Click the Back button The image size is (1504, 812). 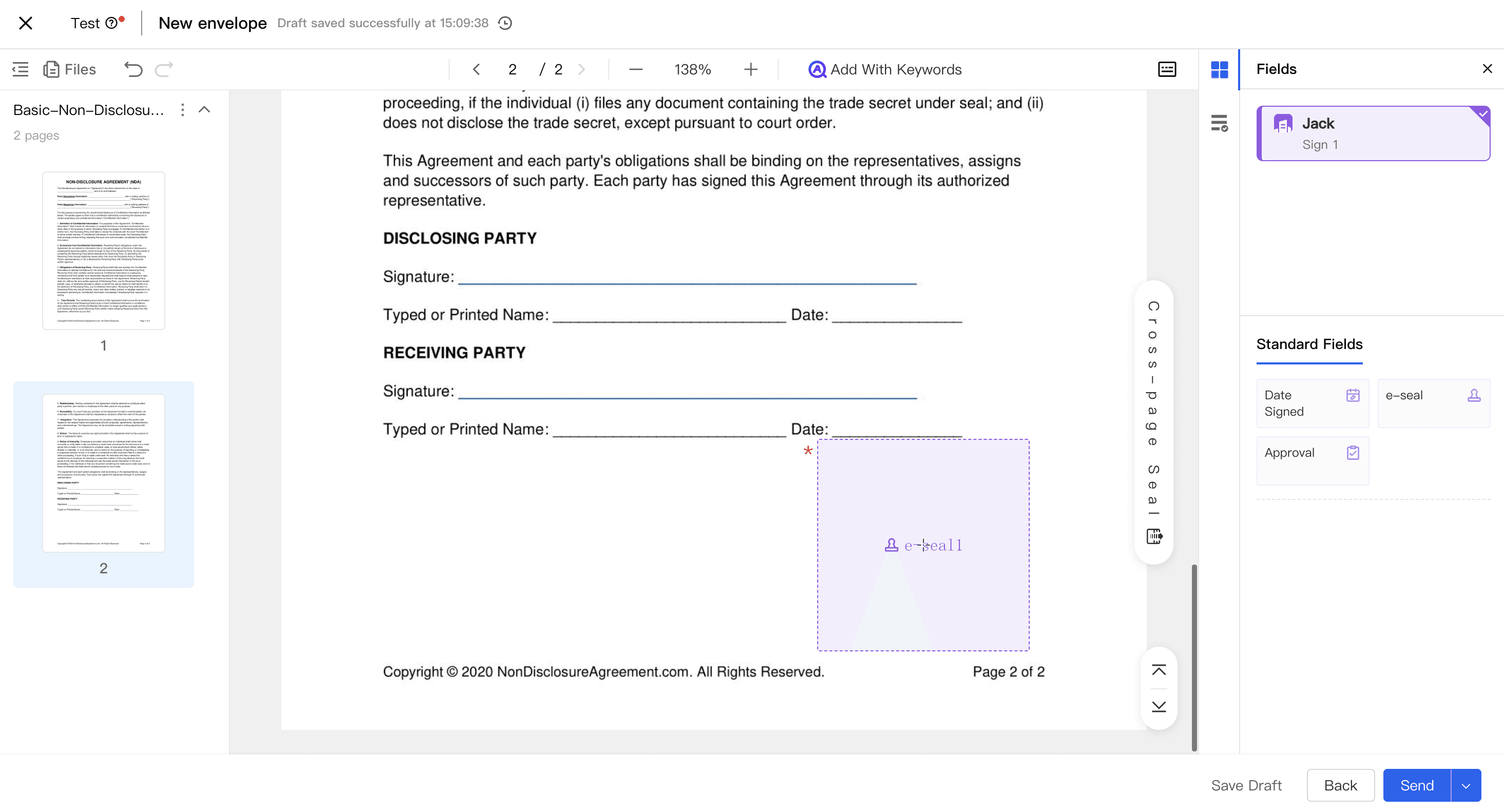[1340, 785]
